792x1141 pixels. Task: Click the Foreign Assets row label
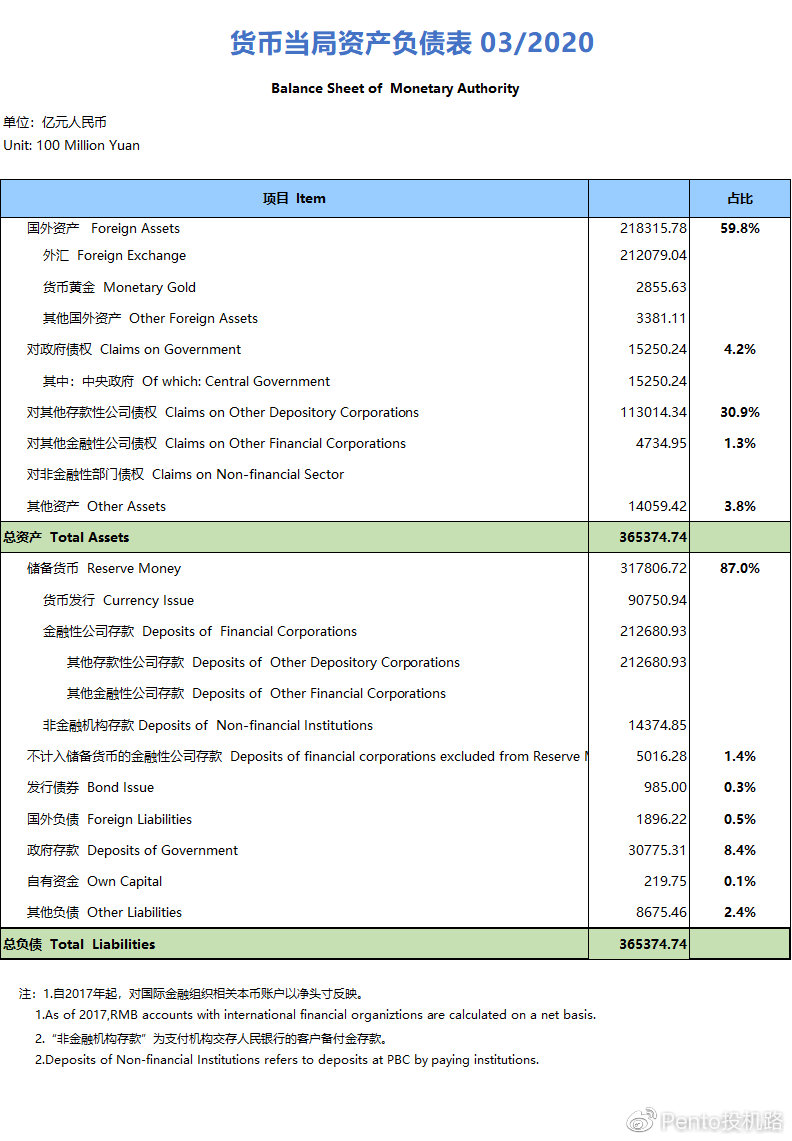tap(103, 228)
